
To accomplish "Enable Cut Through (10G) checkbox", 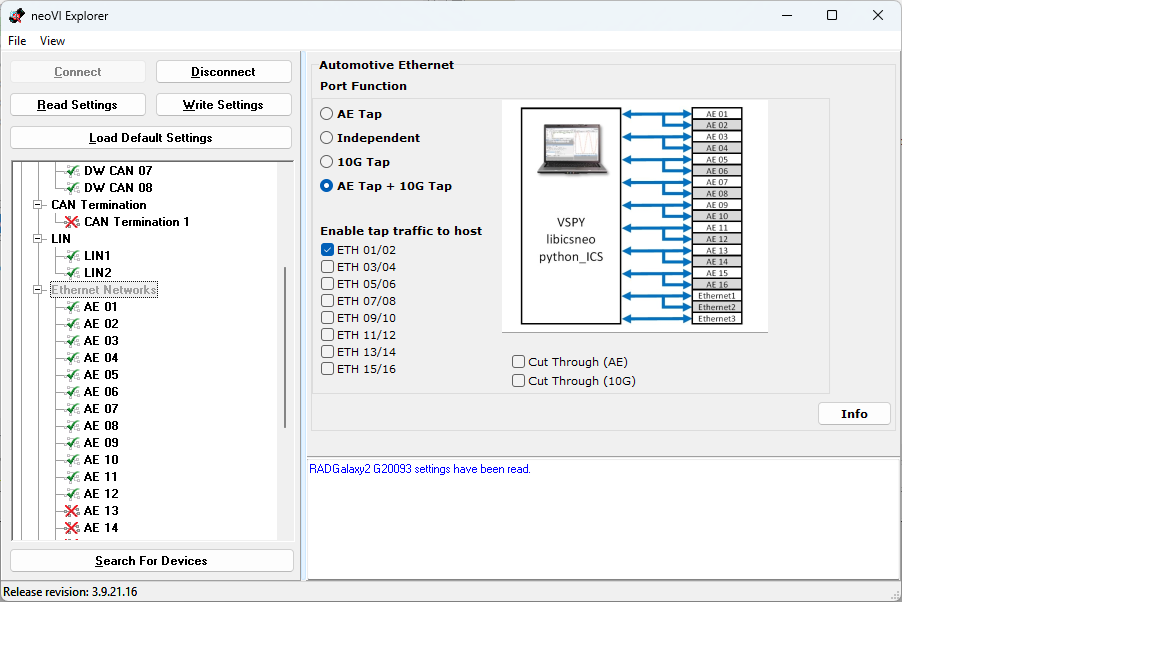I will coord(518,381).
